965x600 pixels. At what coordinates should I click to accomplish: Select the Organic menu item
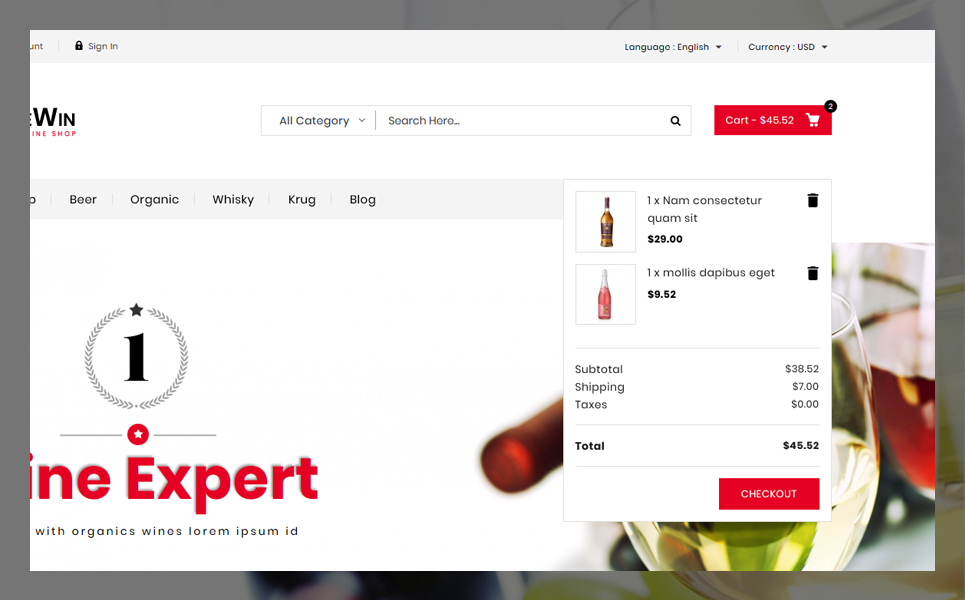pos(154,199)
